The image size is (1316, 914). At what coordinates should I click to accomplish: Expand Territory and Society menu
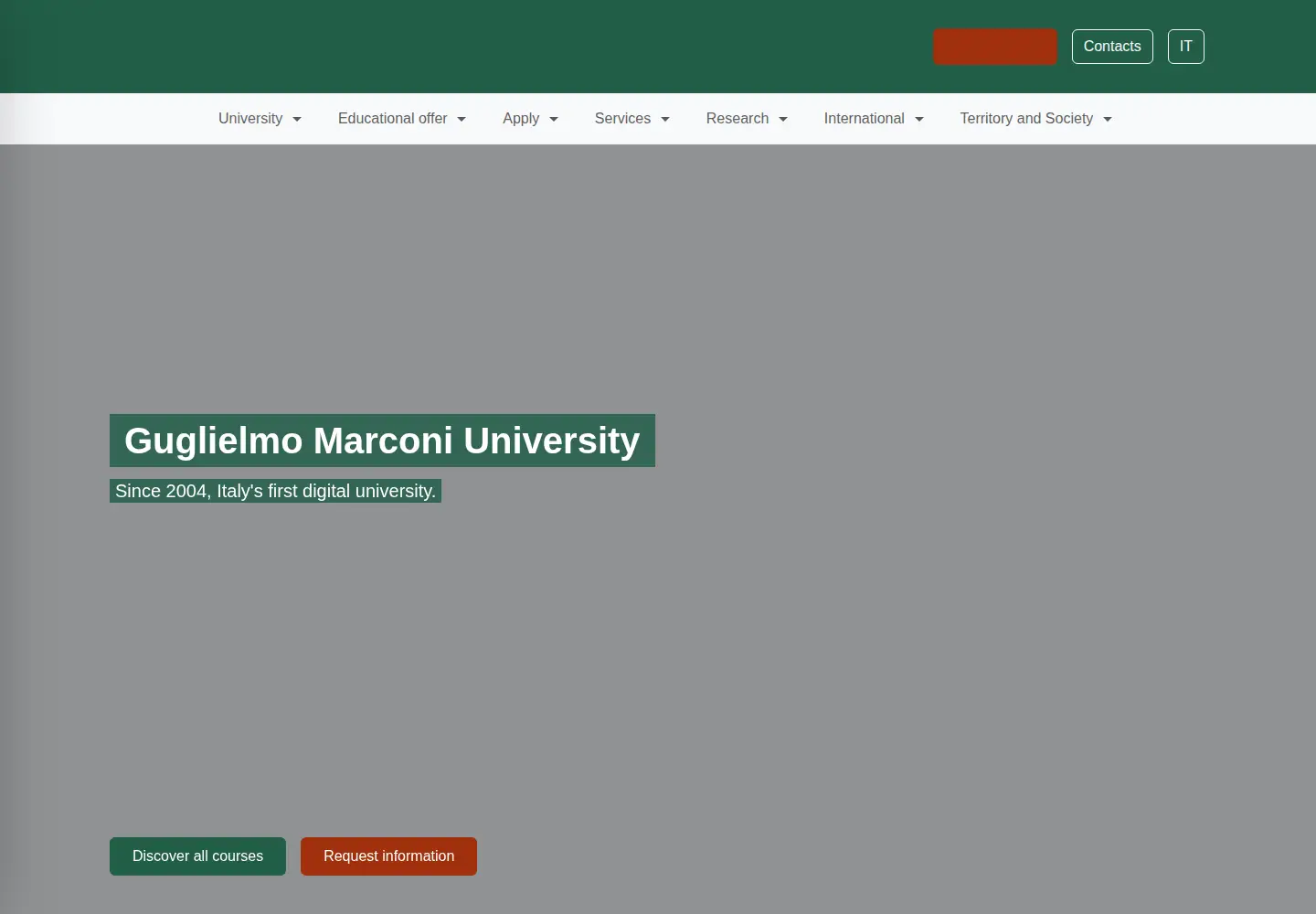tap(1035, 119)
